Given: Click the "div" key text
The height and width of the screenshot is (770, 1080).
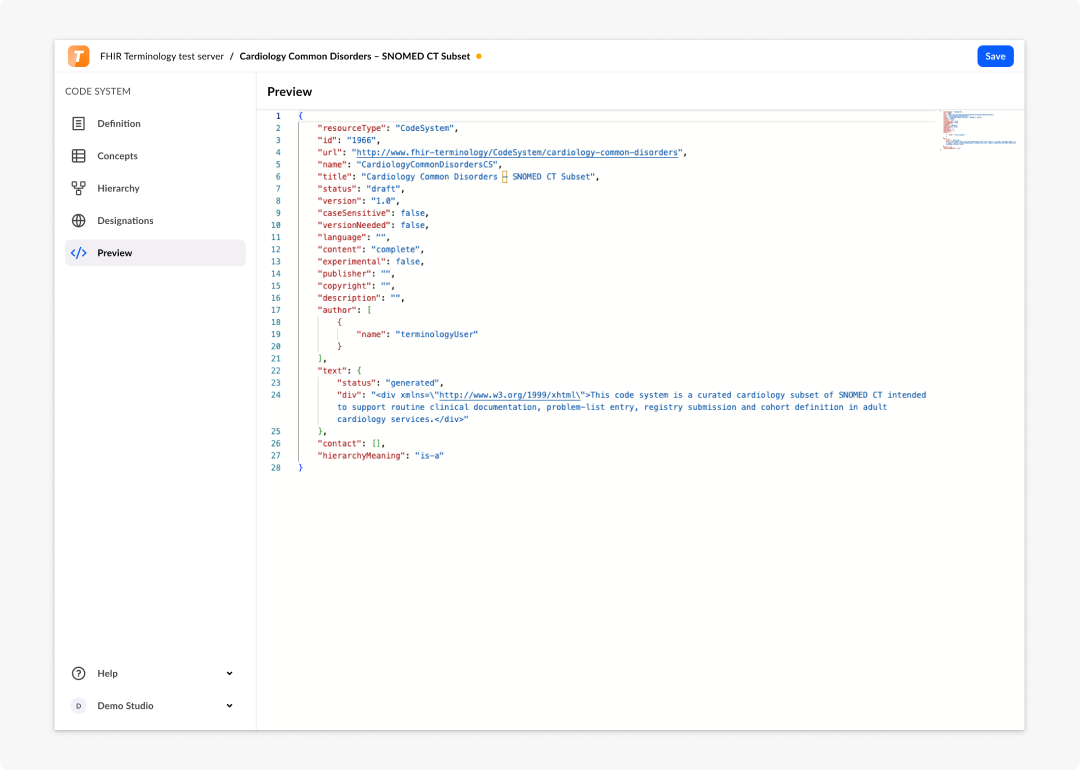Looking at the screenshot, I should [349, 395].
